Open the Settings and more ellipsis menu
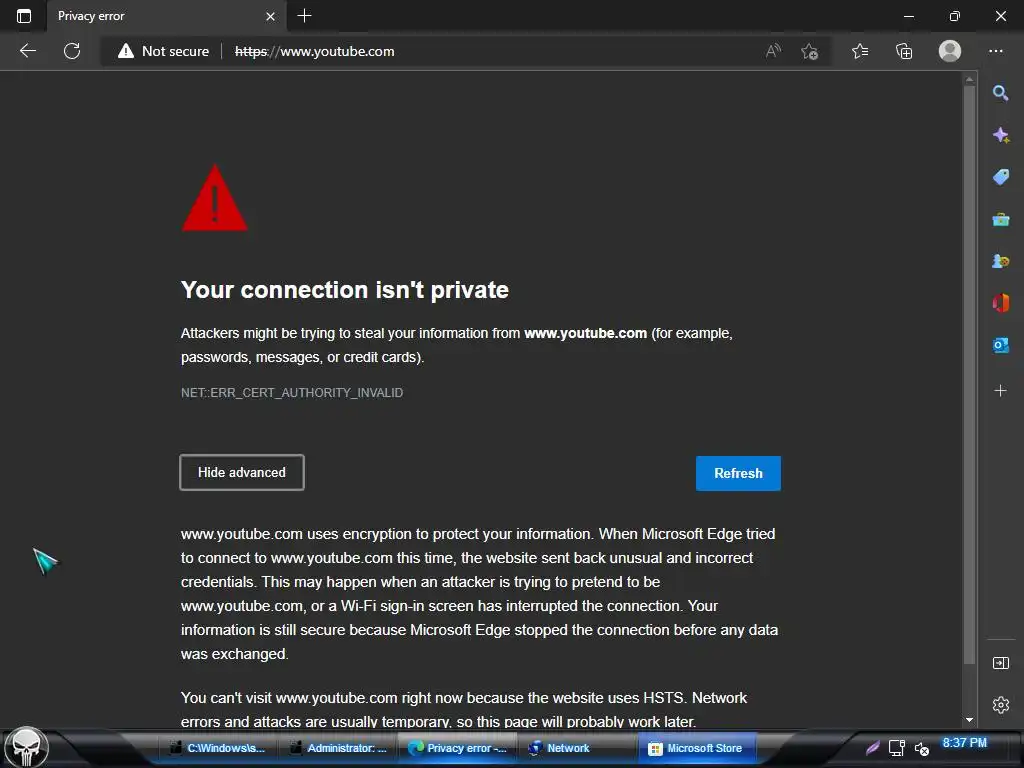1024x768 pixels. pyautogui.click(x=995, y=51)
